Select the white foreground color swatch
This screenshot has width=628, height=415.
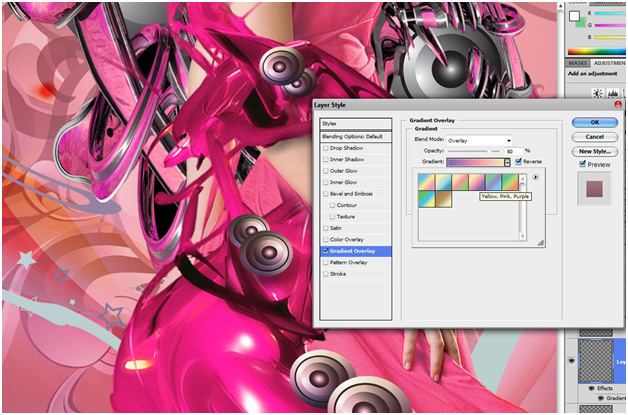tap(574, 16)
